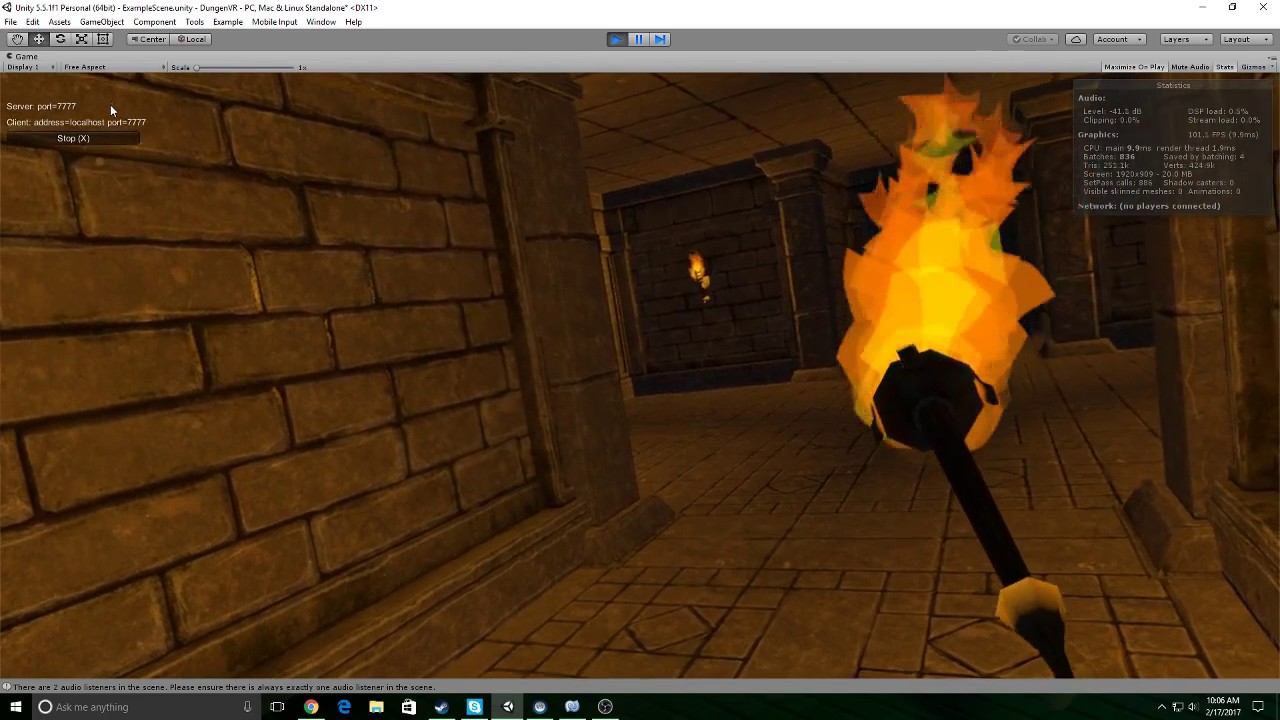The width and height of the screenshot is (1280, 720).
Task: Open the Layers dropdown
Action: [1186, 39]
